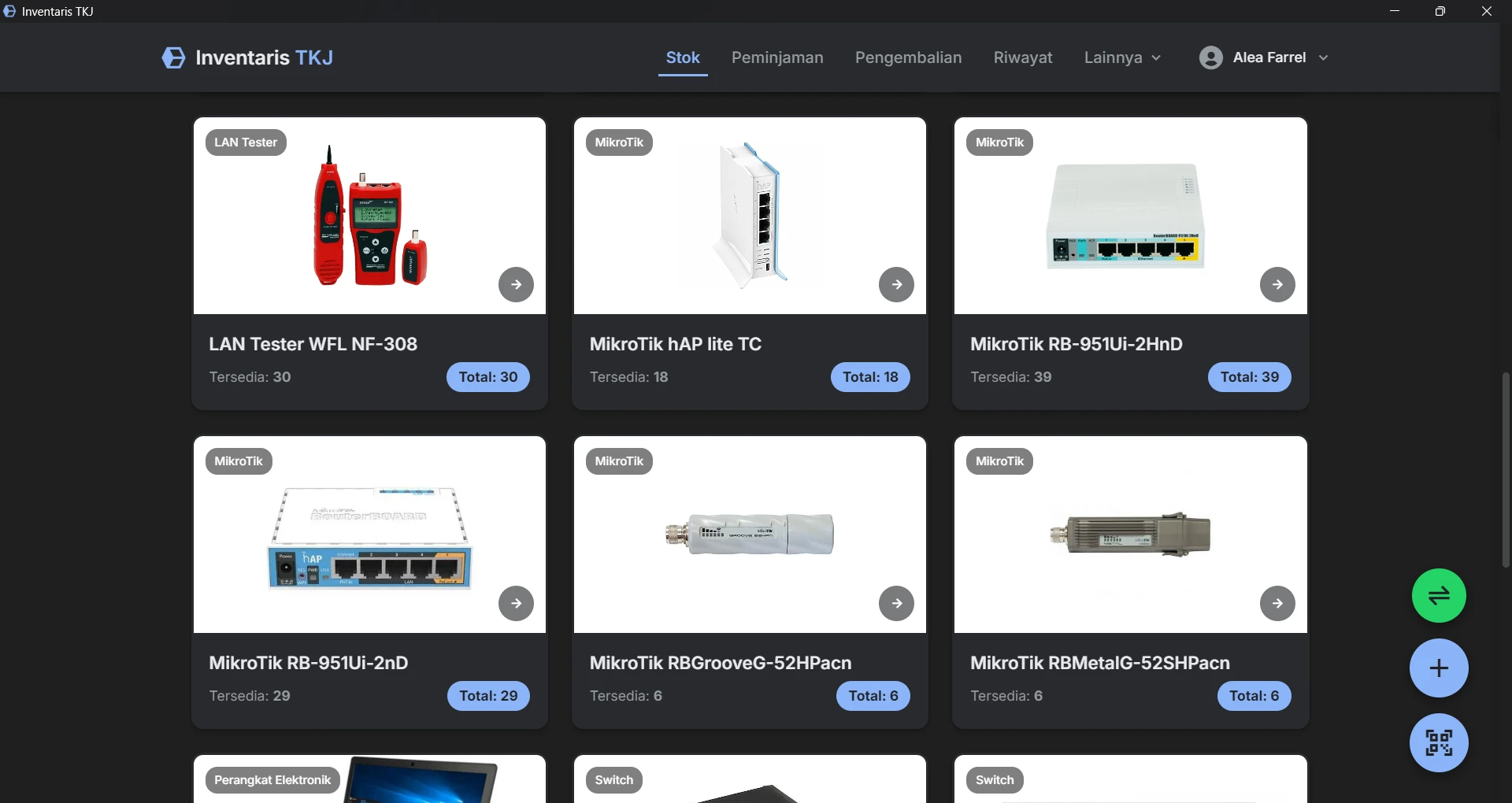This screenshot has height=803, width=1512.
Task: Click the MikroTik RB-951Ui-2nD title
Action: pos(309,663)
